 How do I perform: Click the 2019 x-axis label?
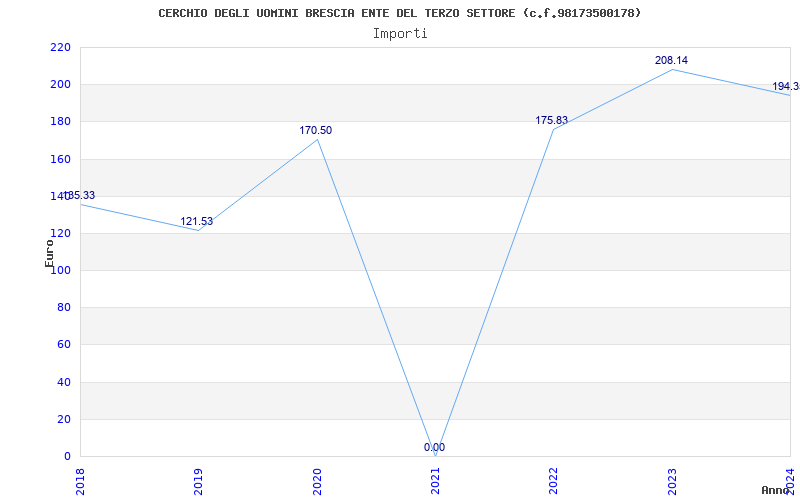(x=198, y=481)
